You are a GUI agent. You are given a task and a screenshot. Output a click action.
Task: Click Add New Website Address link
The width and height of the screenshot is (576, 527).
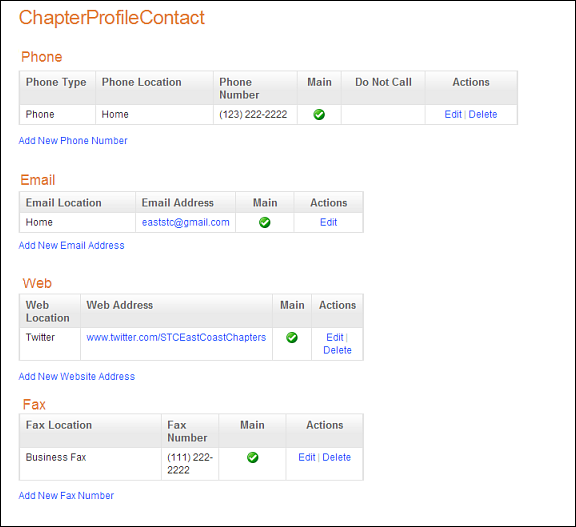(77, 376)
